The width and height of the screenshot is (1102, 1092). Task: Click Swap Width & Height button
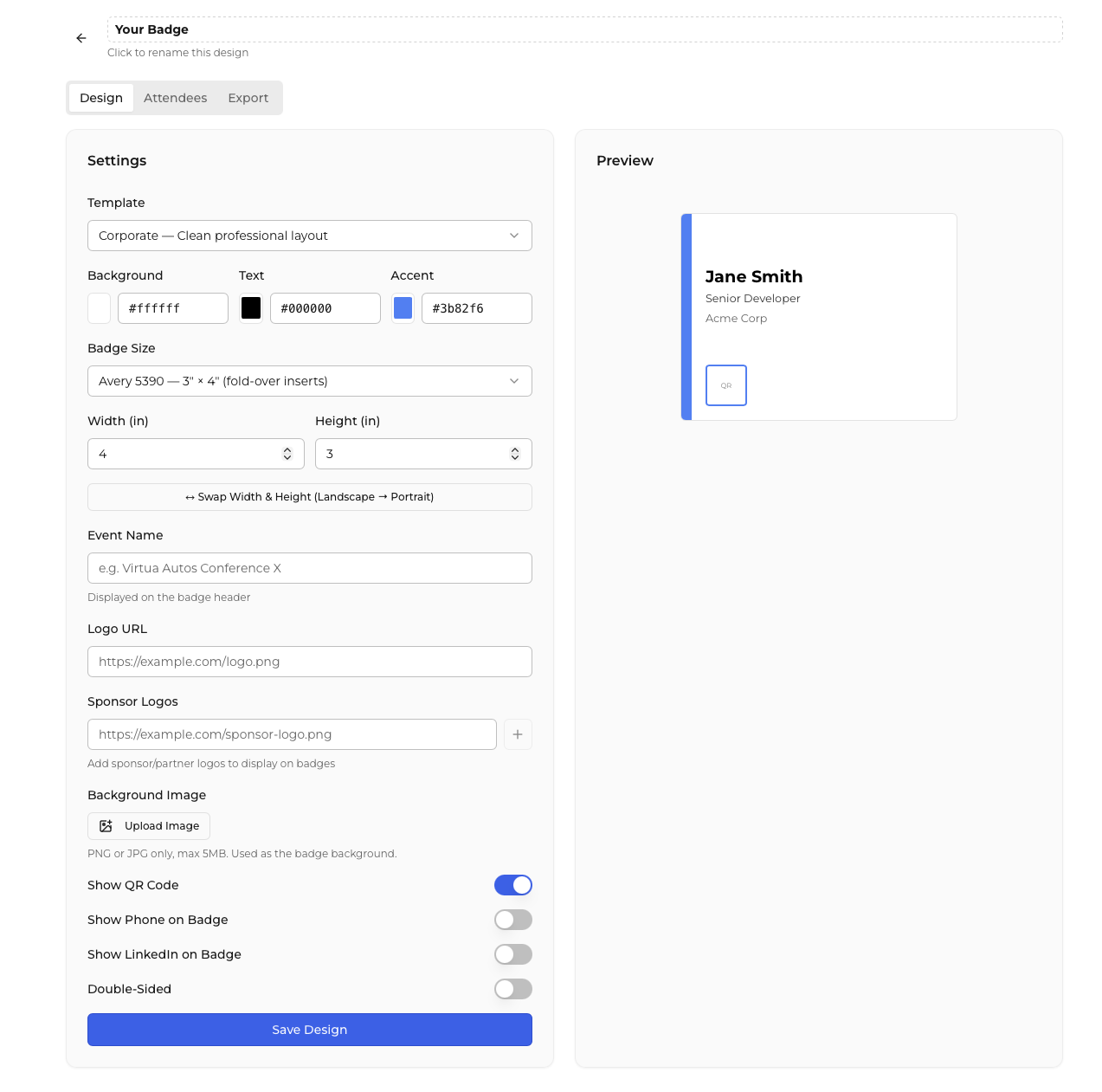(310, 497)
